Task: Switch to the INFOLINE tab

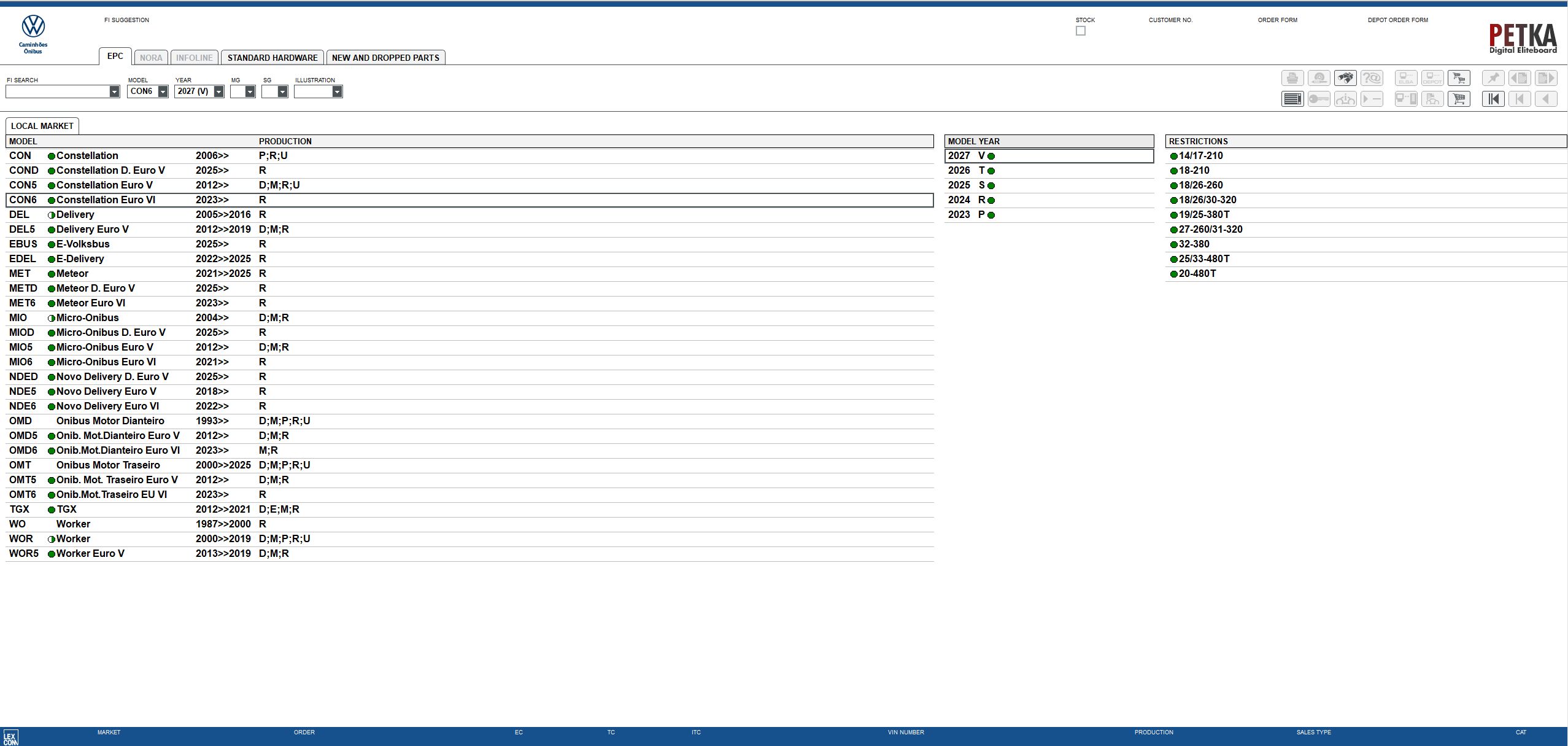Action: point(194,58)
